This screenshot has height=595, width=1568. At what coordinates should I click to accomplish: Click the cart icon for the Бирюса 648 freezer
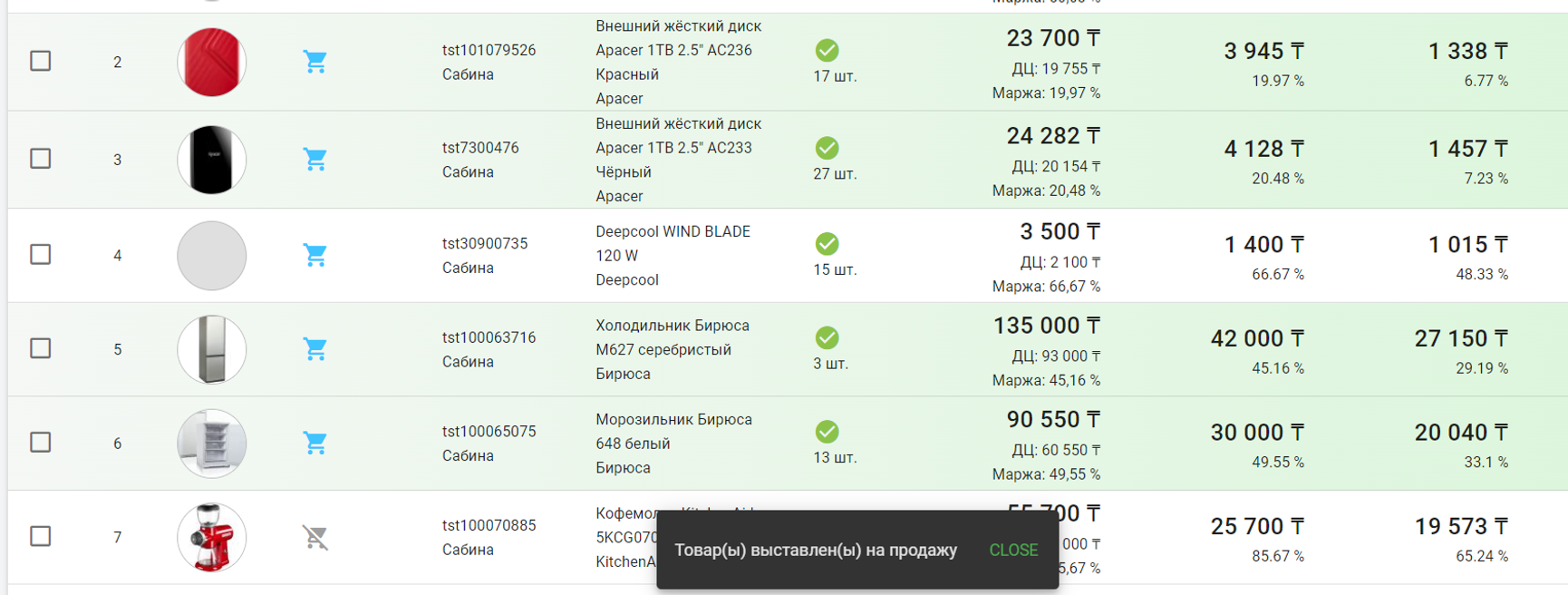[315, 443]
